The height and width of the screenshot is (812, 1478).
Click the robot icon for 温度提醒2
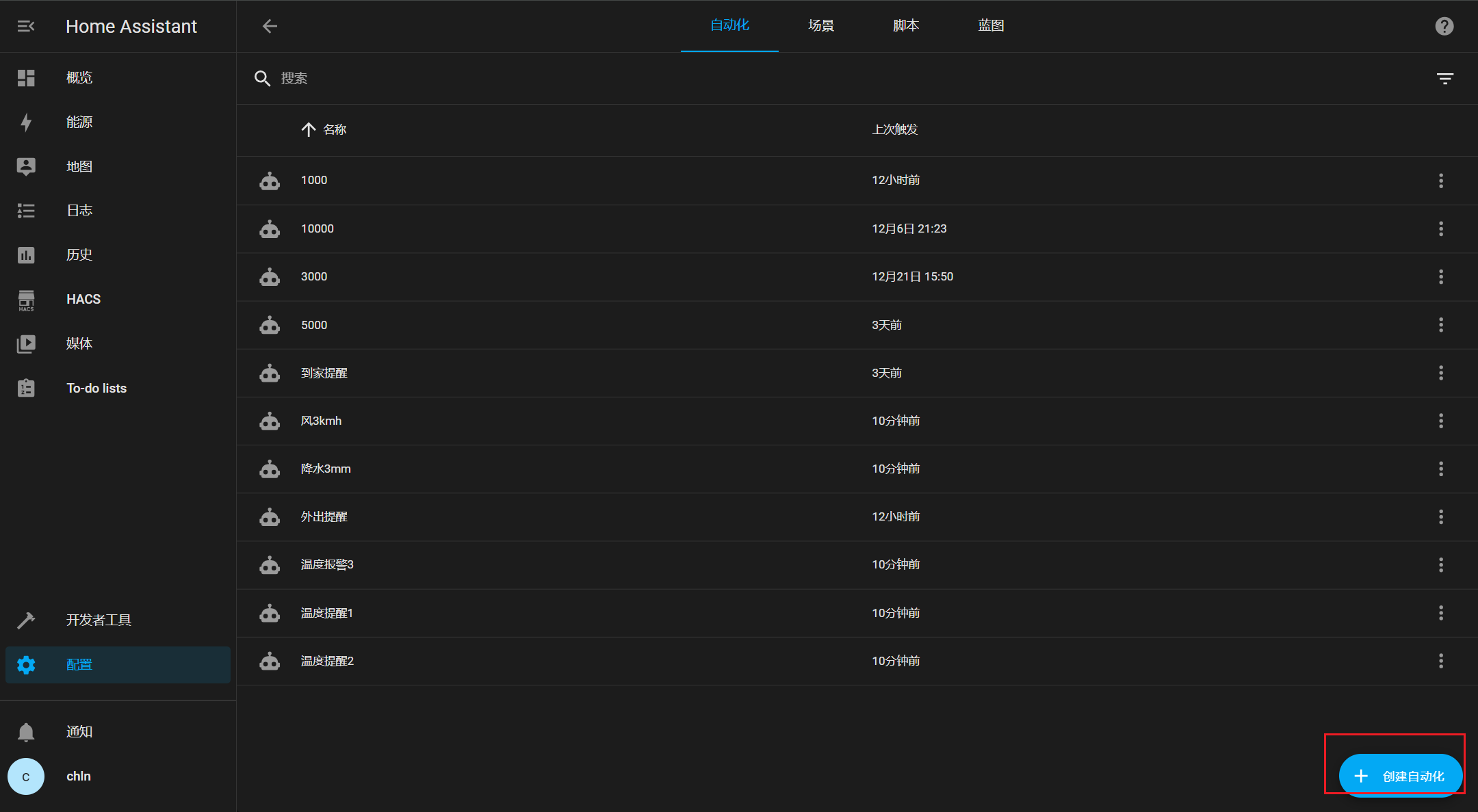[x=270, y=662]
